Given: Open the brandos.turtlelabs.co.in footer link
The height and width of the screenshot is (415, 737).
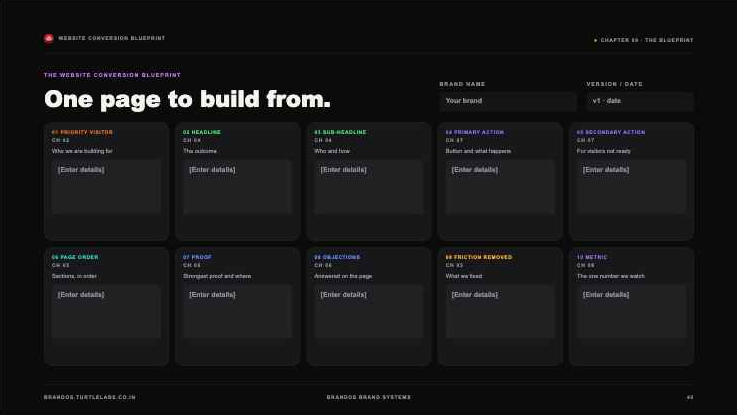Looking at the screenshot, I should [x=90, y=398].
